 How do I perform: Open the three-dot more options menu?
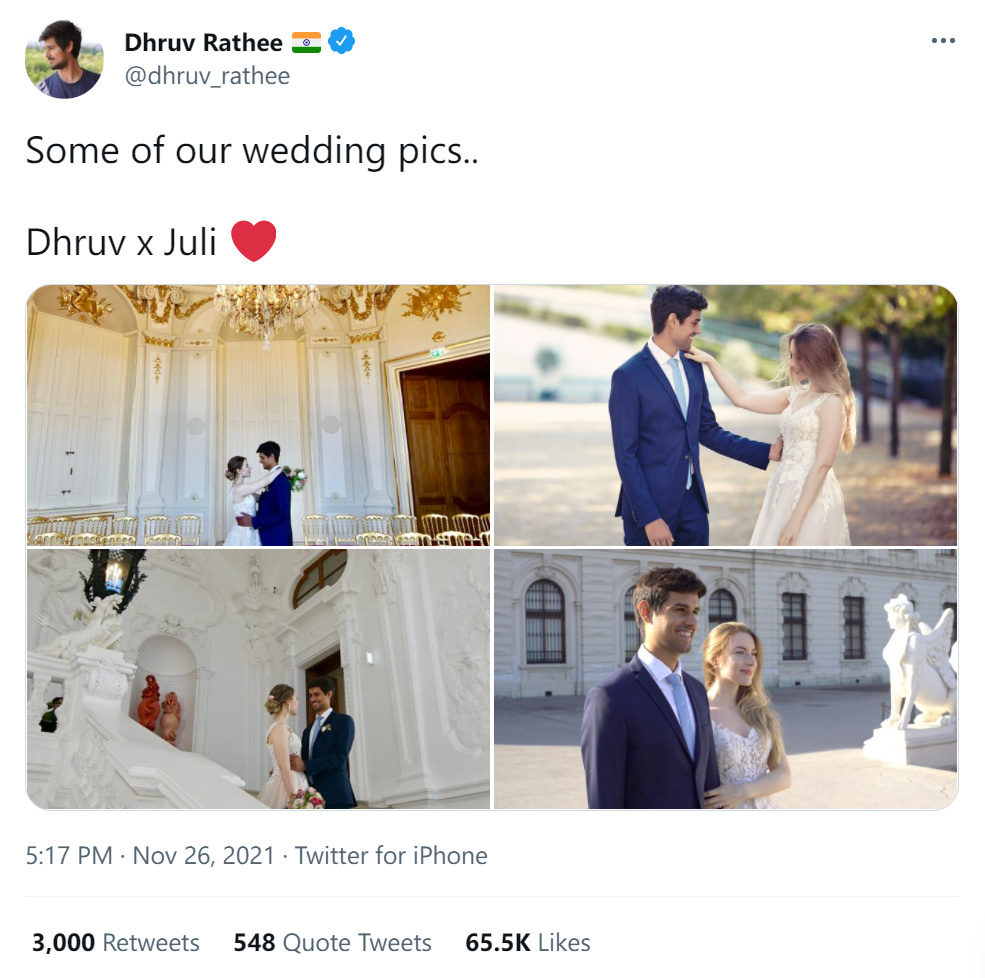pyautogui.click(x=943, y=41)
